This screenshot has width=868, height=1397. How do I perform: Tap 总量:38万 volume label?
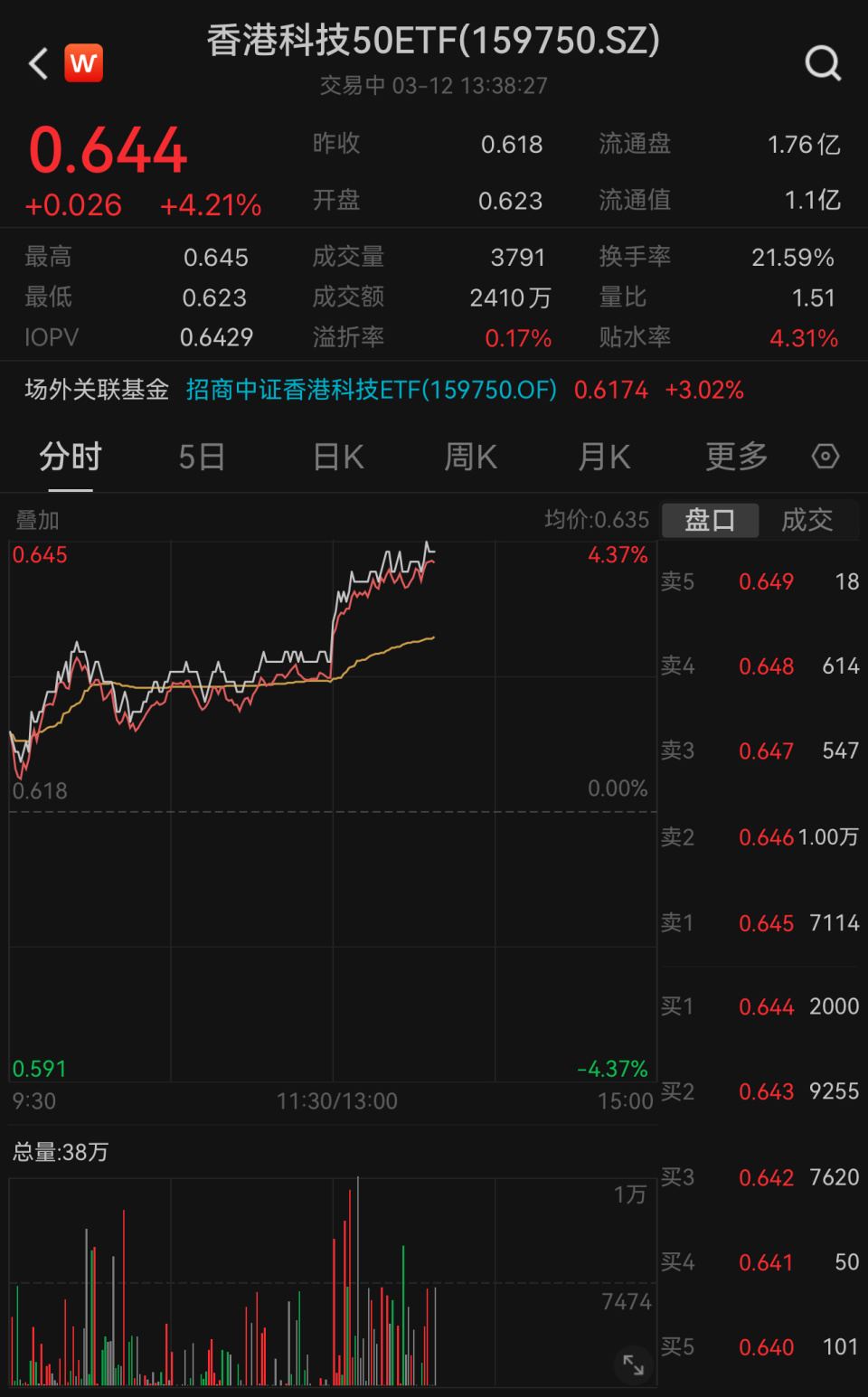click(x=61, y=1152)
